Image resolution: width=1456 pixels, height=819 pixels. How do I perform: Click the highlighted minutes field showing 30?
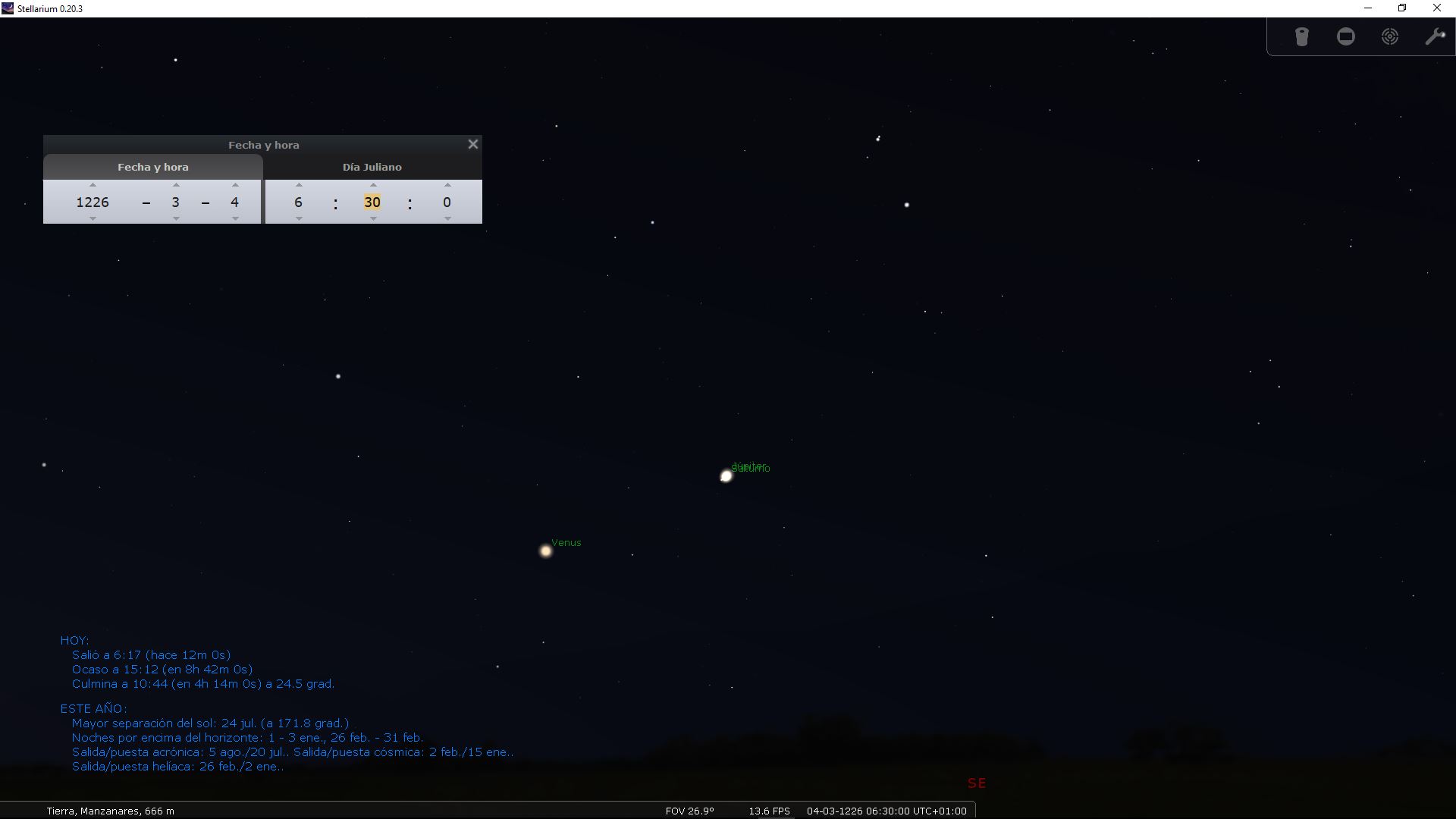(x=372, y=202)
